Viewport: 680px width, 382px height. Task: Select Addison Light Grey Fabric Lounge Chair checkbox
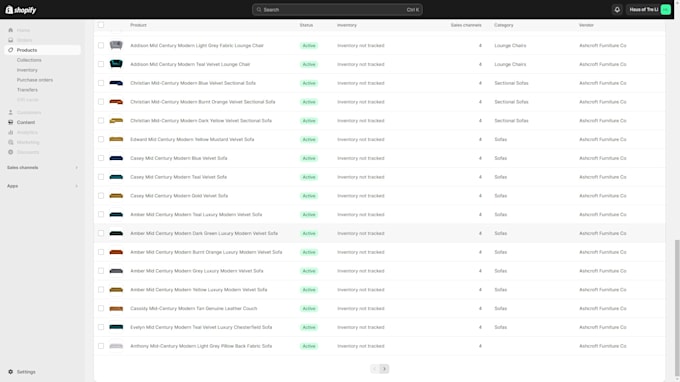tap(101, 46)
